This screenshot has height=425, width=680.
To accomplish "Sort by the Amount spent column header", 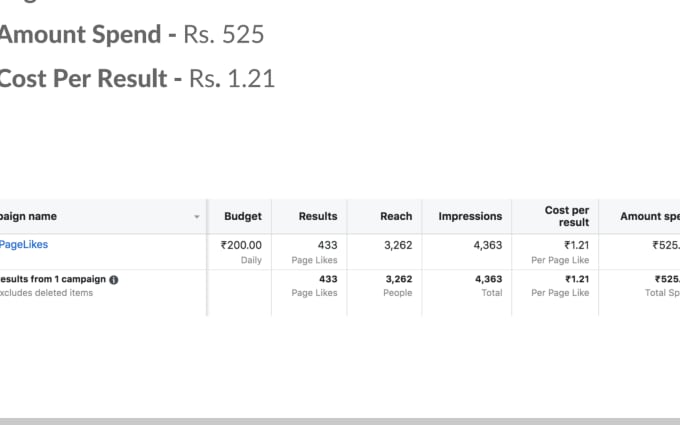I will tap(650, 216).
